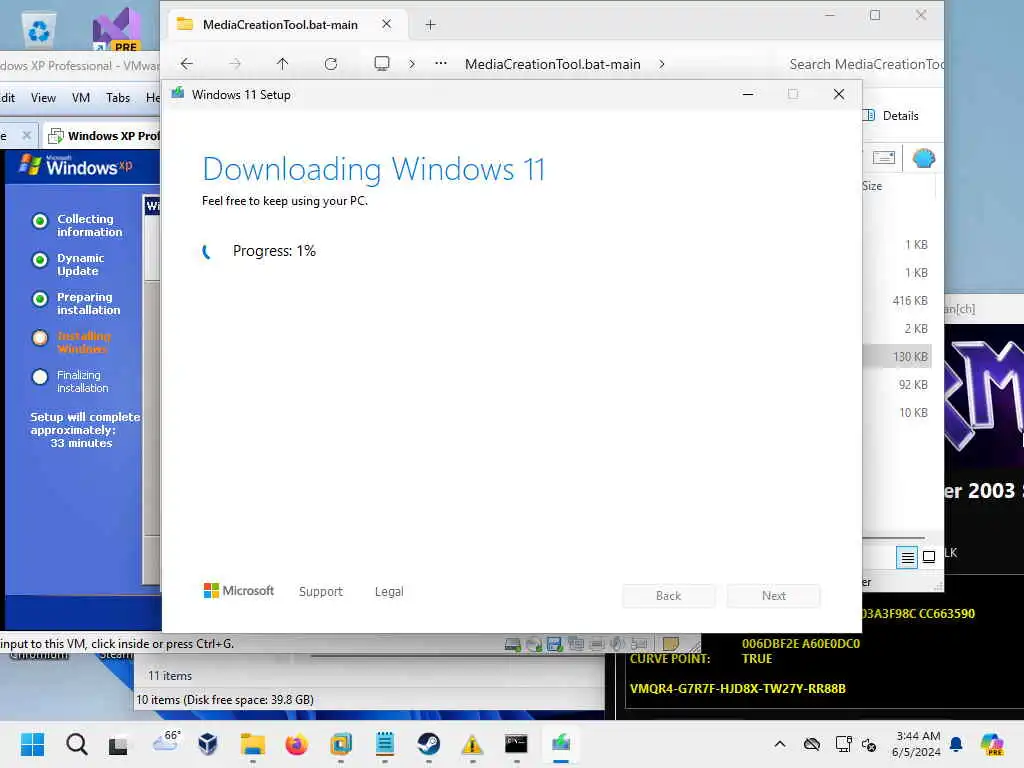Image resolution: width=1024 pixels, height=768 pixels.
Task: Launch Firefox from the taskbar
Action: coord(296,744)
